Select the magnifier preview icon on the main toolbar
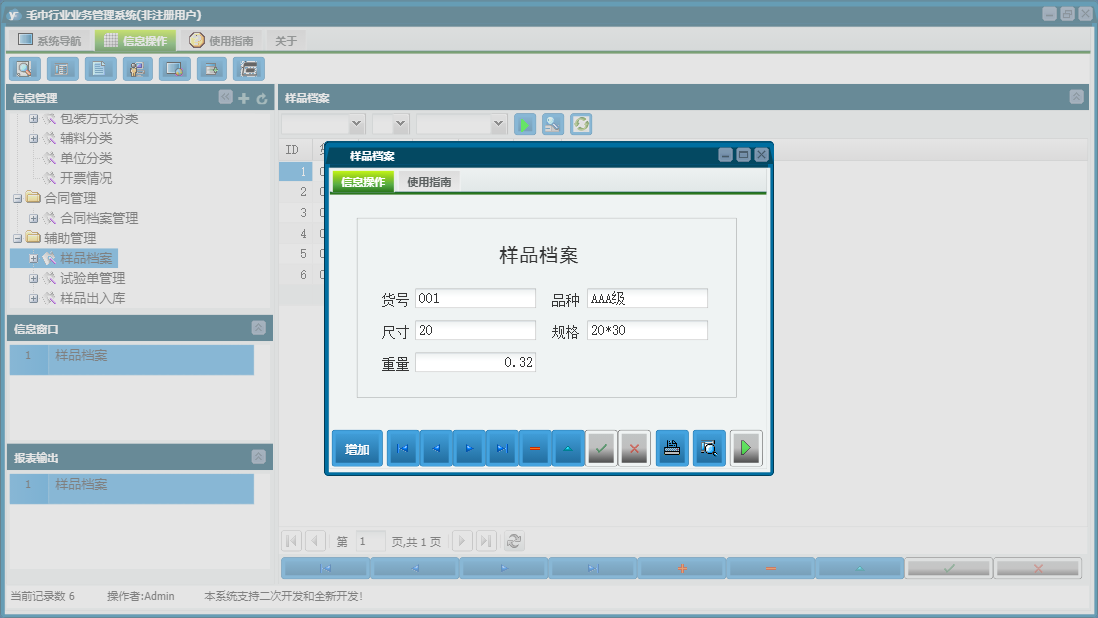Screen dimensions: 1098x618 pyautogui.click(x=24, y=68)
